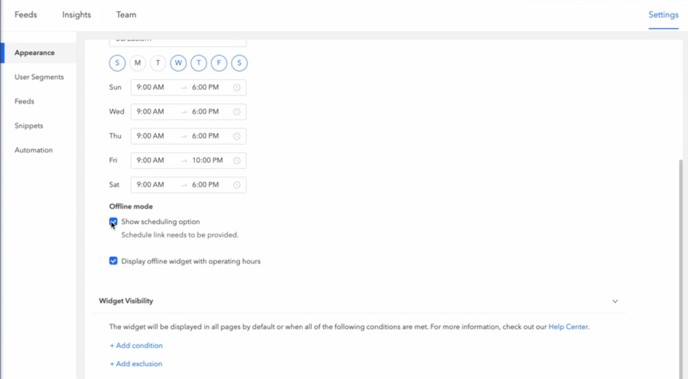Image resolution: width=688 pixels, height=379 pixels.
Task: Click + Add condition
Action: 136,346
